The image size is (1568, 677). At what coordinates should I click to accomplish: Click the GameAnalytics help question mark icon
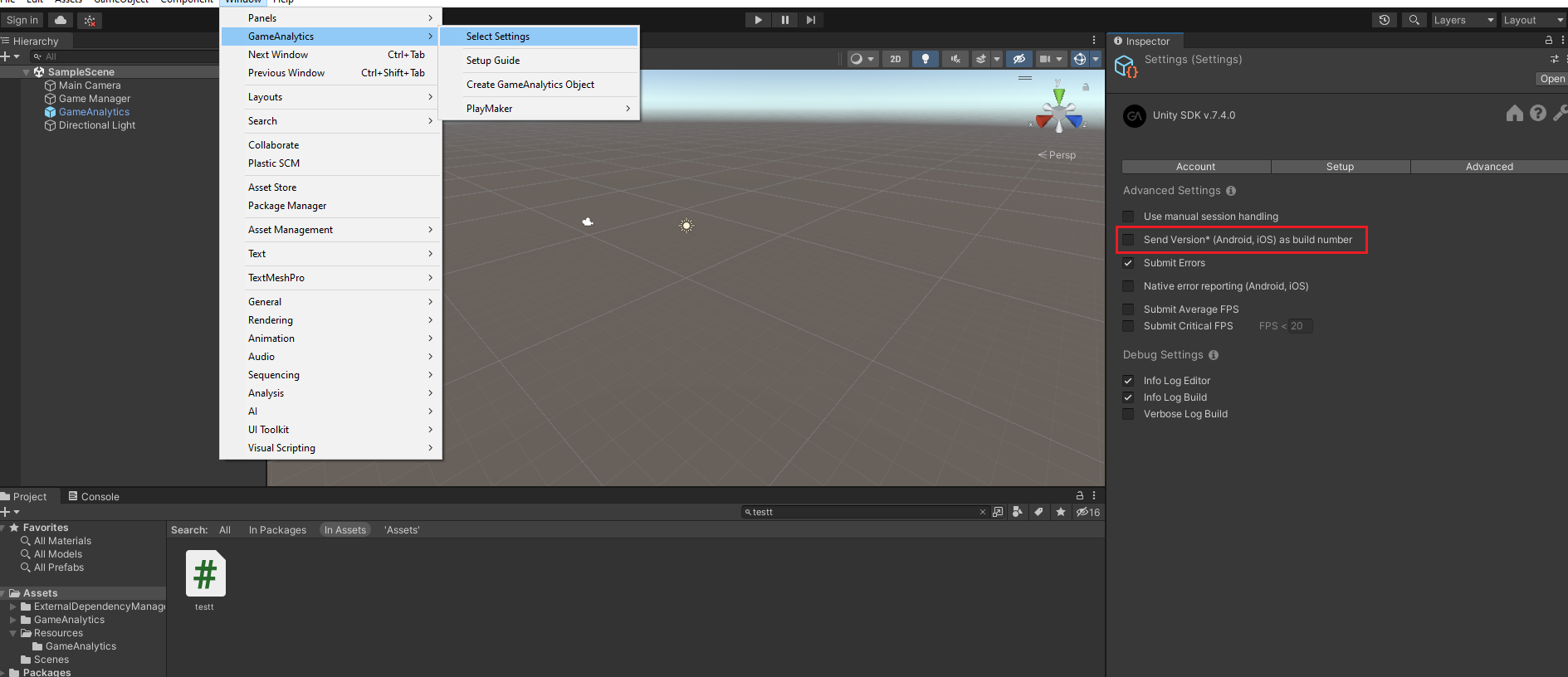(x=1538, y=113)
